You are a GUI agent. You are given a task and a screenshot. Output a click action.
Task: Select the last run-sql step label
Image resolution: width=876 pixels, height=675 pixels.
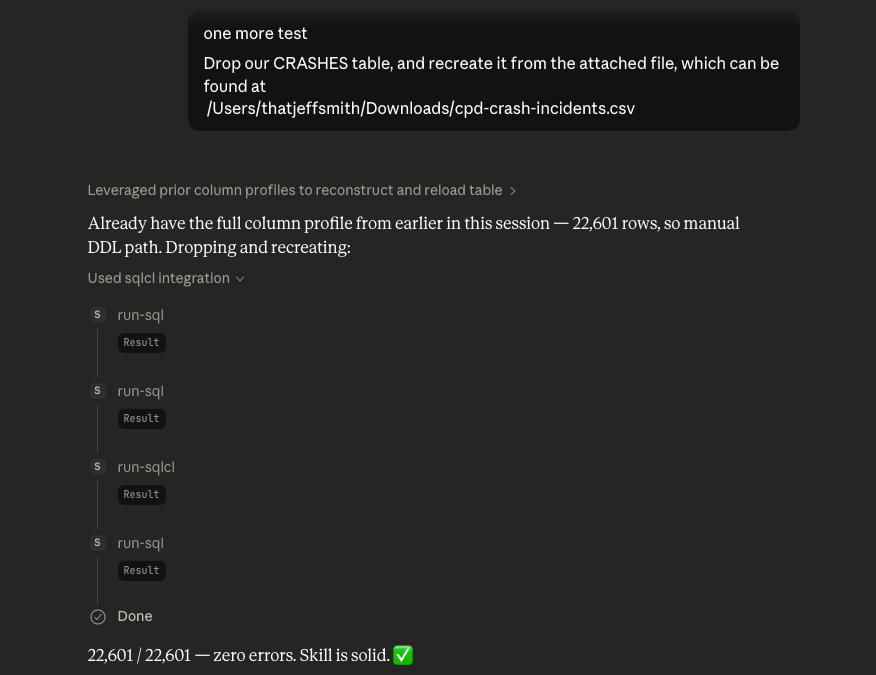140,543
